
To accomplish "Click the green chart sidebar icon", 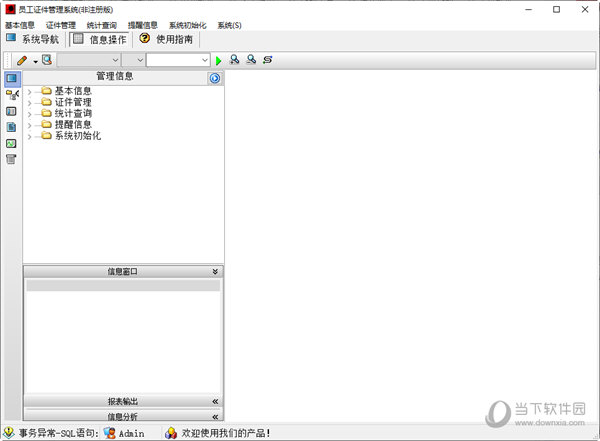I will [x=11, y=144].
